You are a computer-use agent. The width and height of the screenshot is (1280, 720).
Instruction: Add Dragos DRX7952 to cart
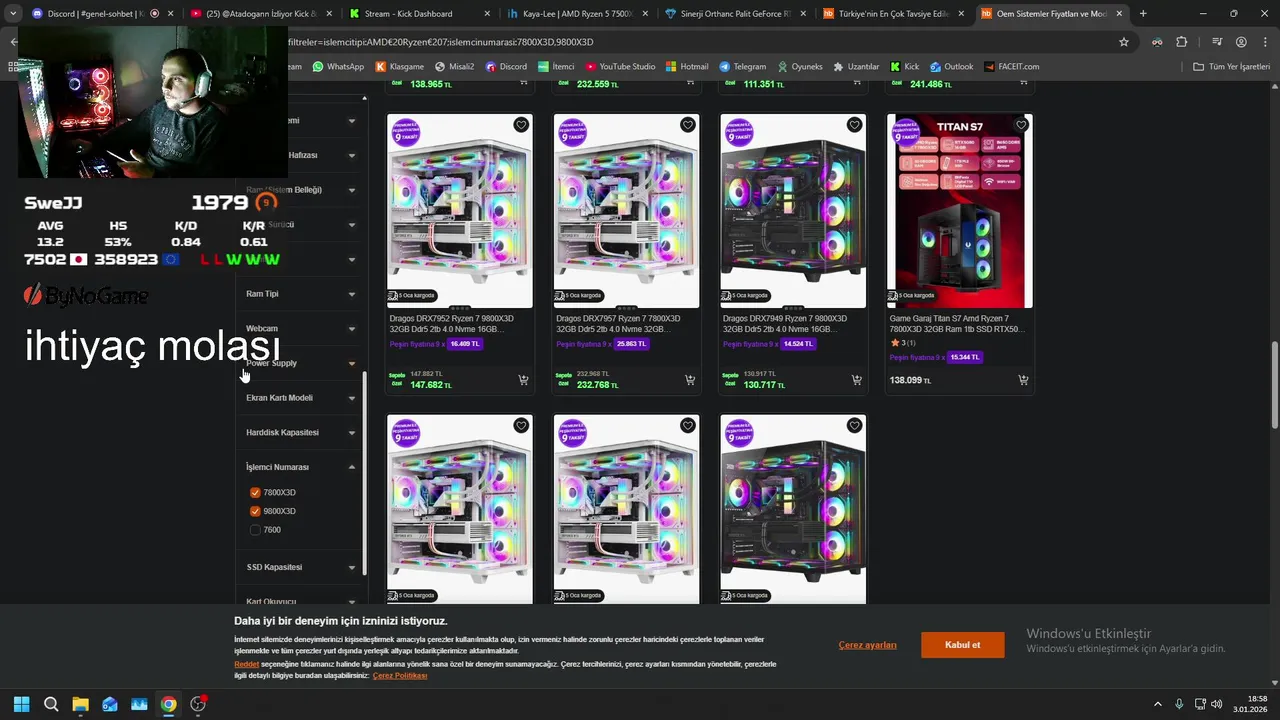523,380
